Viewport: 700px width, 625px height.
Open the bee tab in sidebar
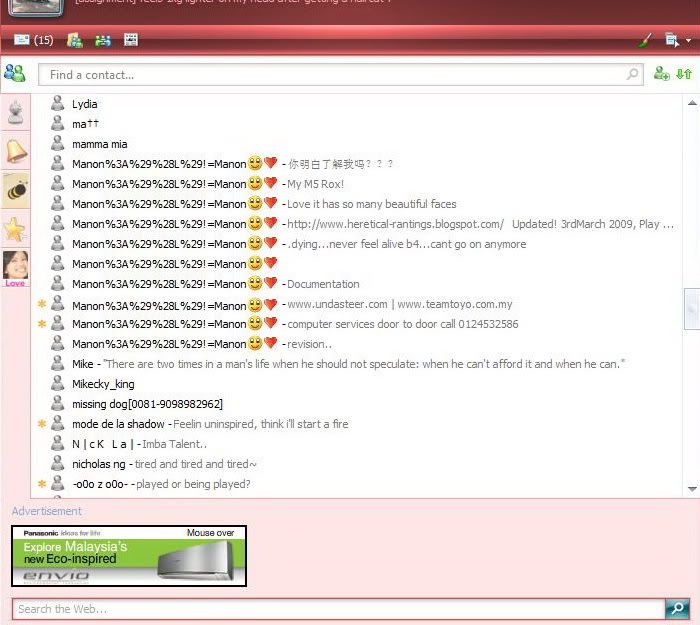click(x=16, y=191)
